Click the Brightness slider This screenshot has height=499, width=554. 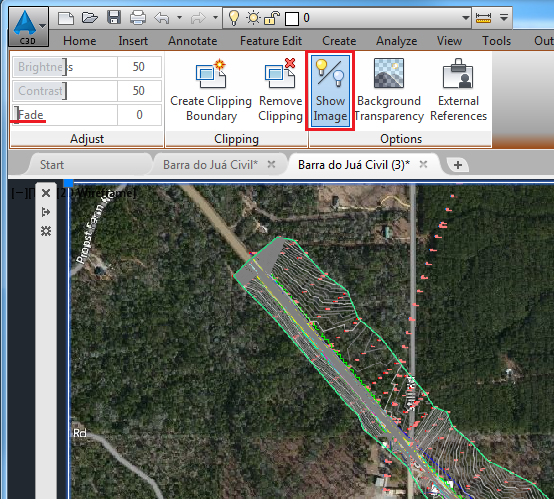65,67
